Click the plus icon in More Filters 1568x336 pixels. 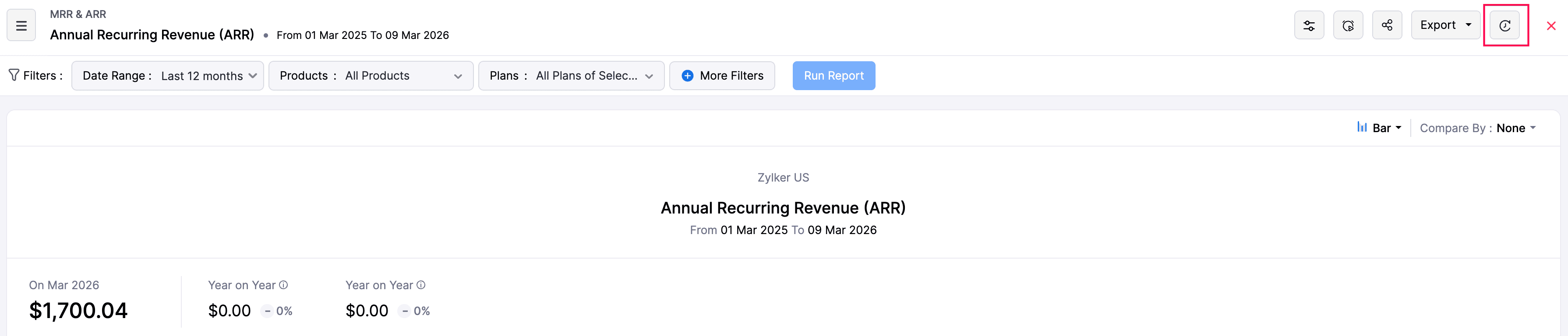(x=687, y=75)
